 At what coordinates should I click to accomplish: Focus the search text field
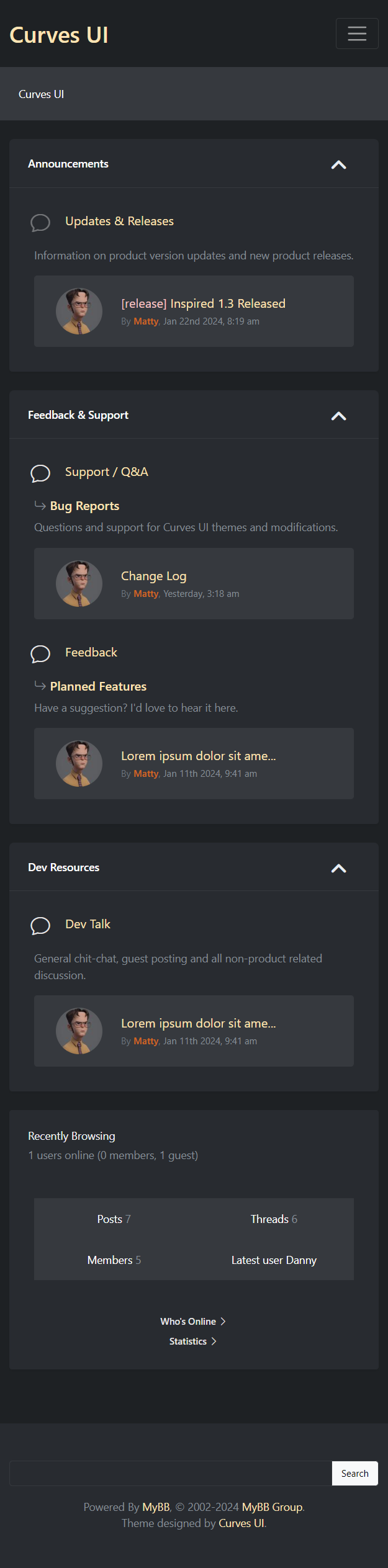pyautogui.click(x=171, y=1473)
